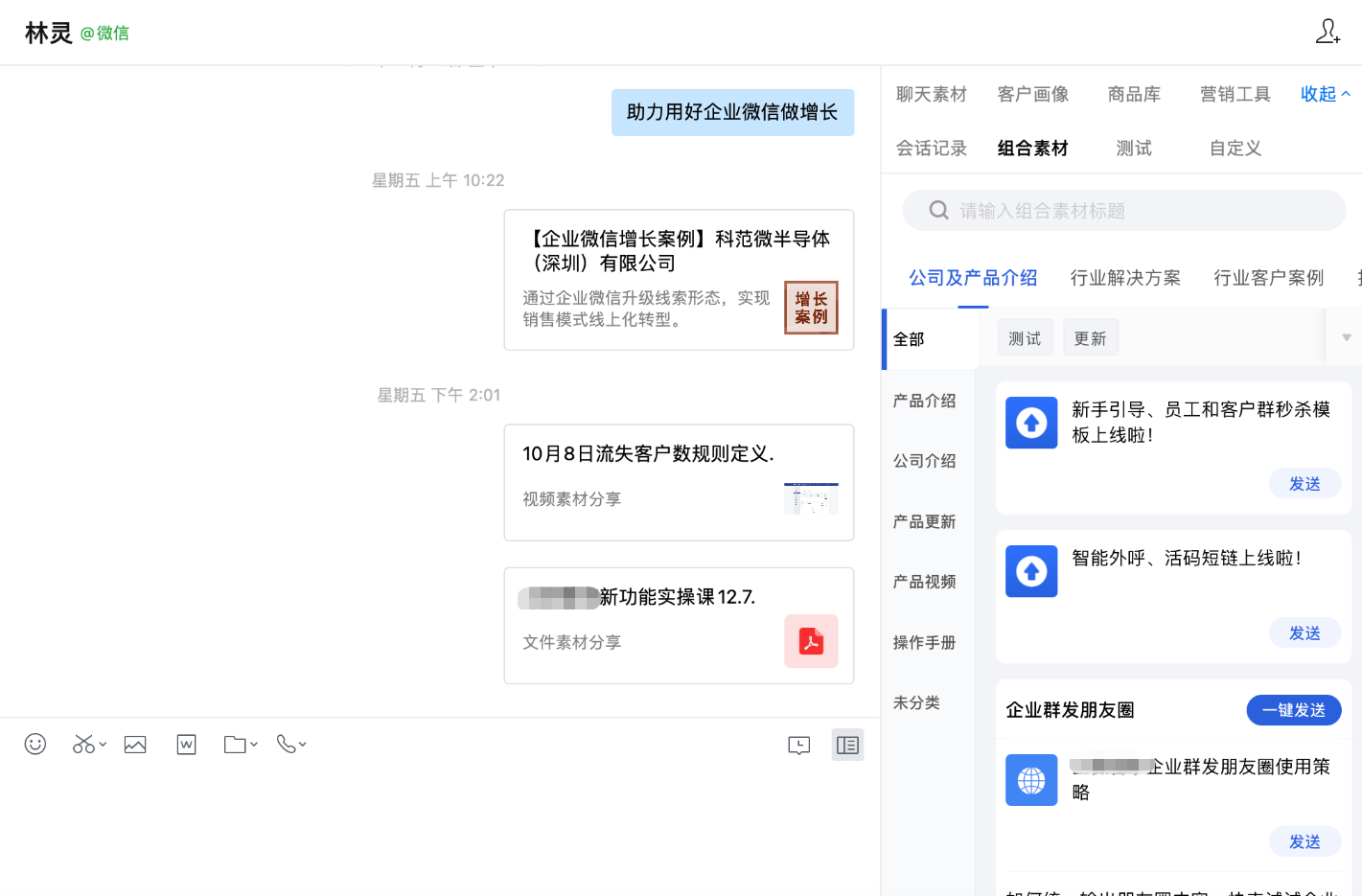Select 产品视频 in the side list
Screen dimensions: 1362x896
[x=925, y=582]
